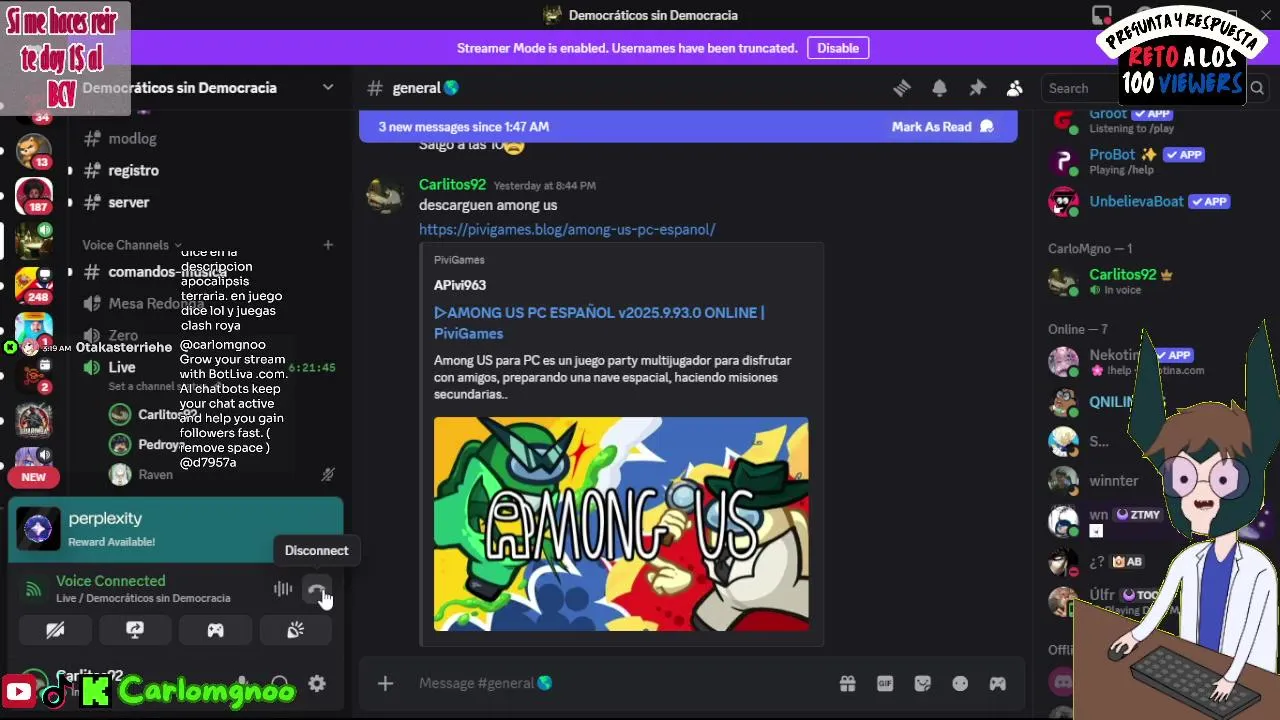Open the Threads icon in channel header
This screenshot has height=720, width=1280.
click(902, 88)
